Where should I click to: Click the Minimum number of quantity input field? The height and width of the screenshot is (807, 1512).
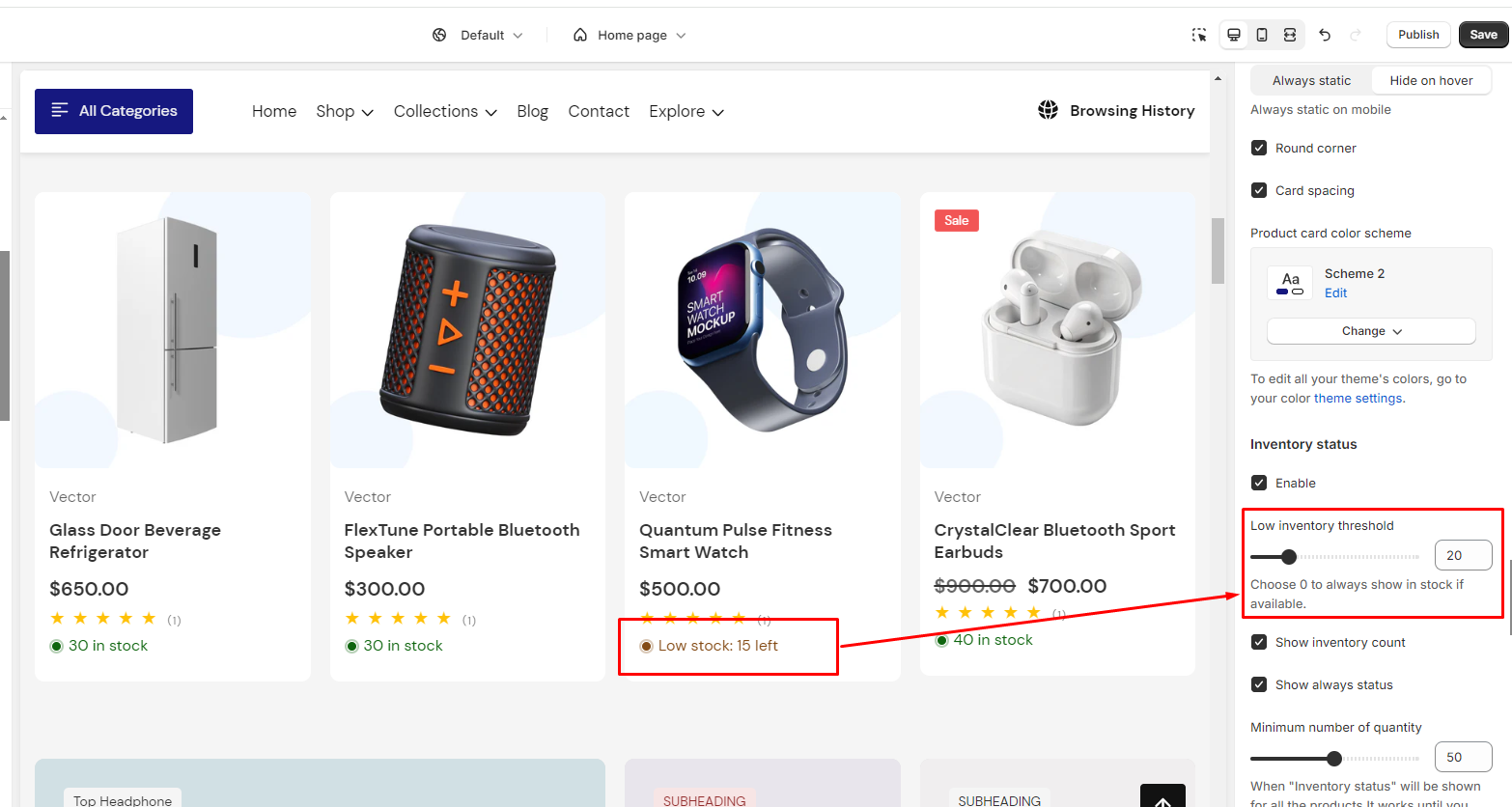tap(1463, 758)
